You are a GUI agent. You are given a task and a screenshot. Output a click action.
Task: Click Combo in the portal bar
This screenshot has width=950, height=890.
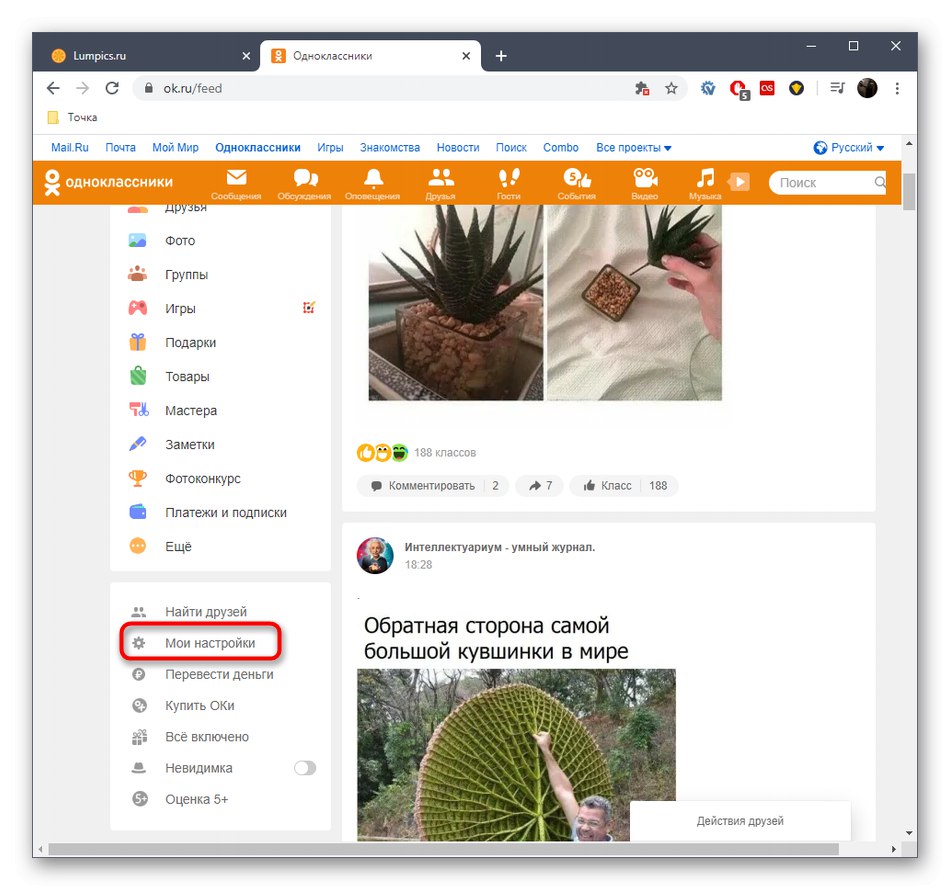coord(560,147)
